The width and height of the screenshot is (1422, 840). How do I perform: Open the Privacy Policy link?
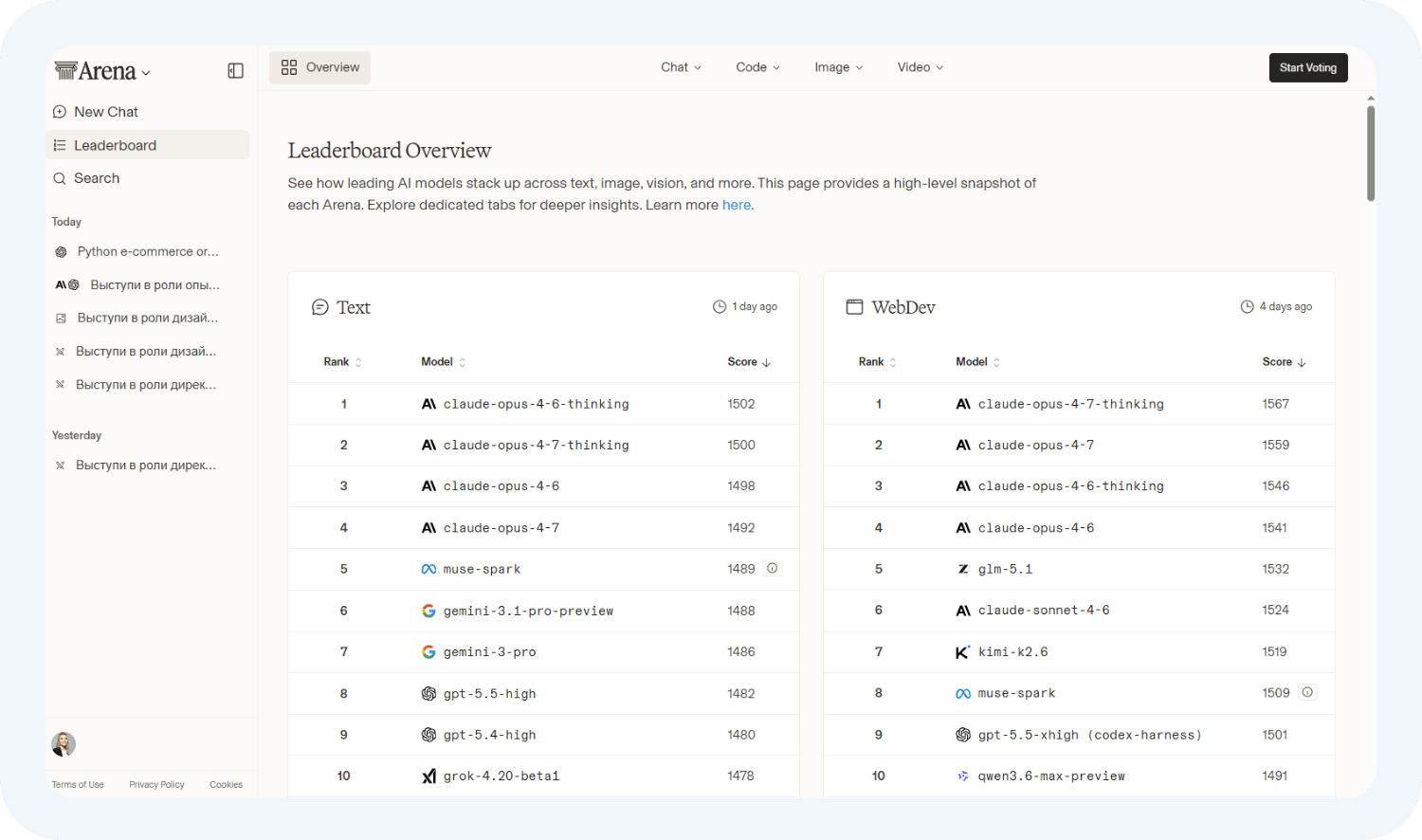[x=156, y=785]
